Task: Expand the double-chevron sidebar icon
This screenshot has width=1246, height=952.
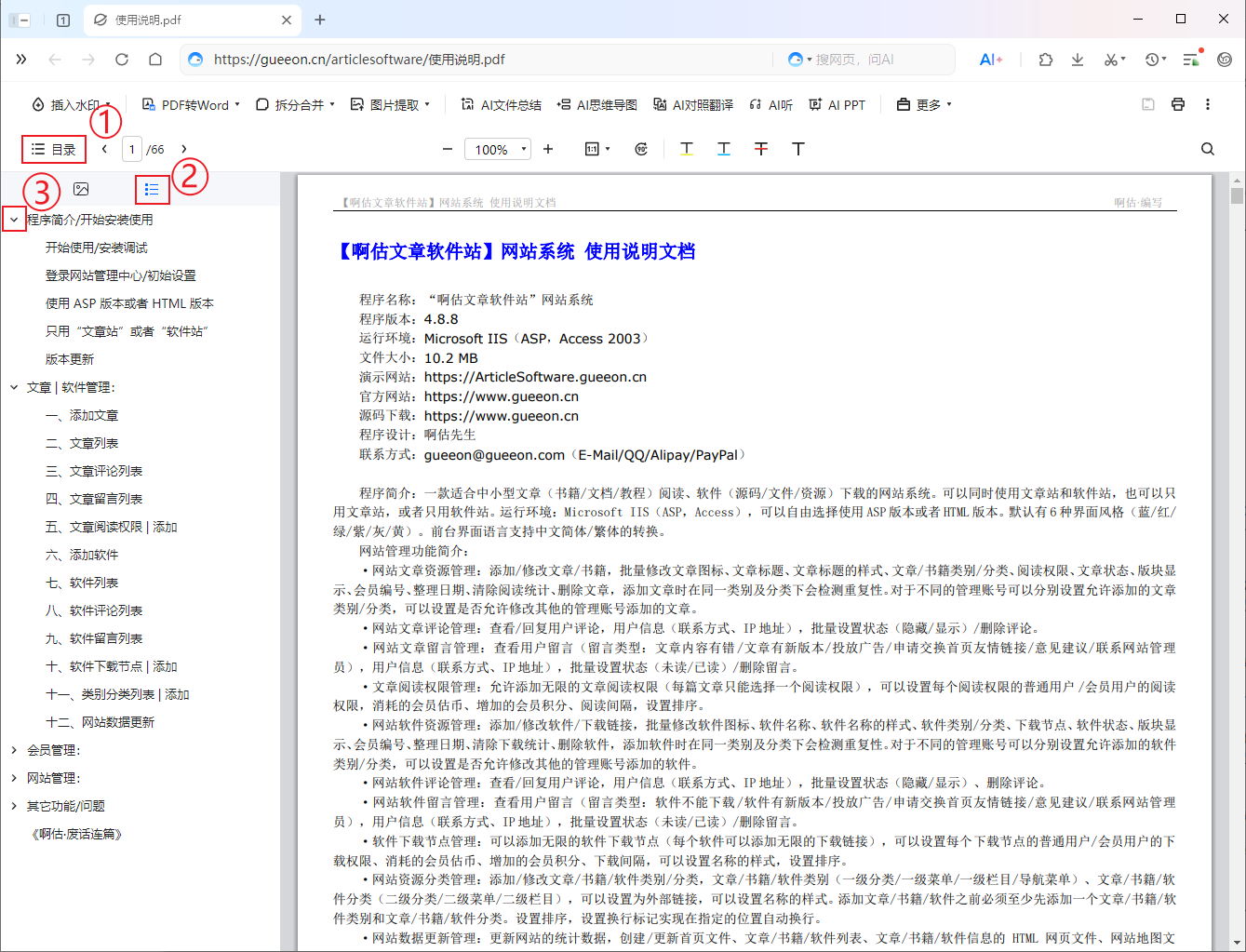Action: pos(20,60)
